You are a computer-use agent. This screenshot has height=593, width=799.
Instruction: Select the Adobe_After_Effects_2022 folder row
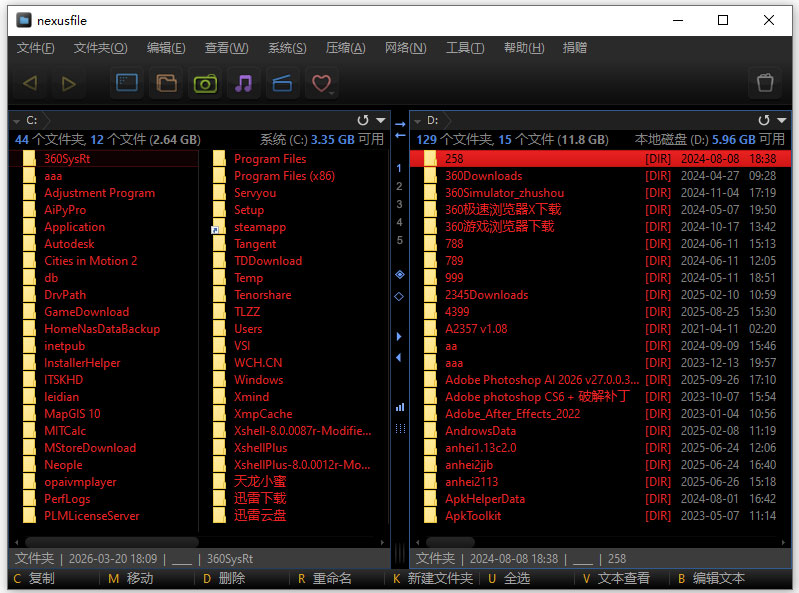coord(600,414)
